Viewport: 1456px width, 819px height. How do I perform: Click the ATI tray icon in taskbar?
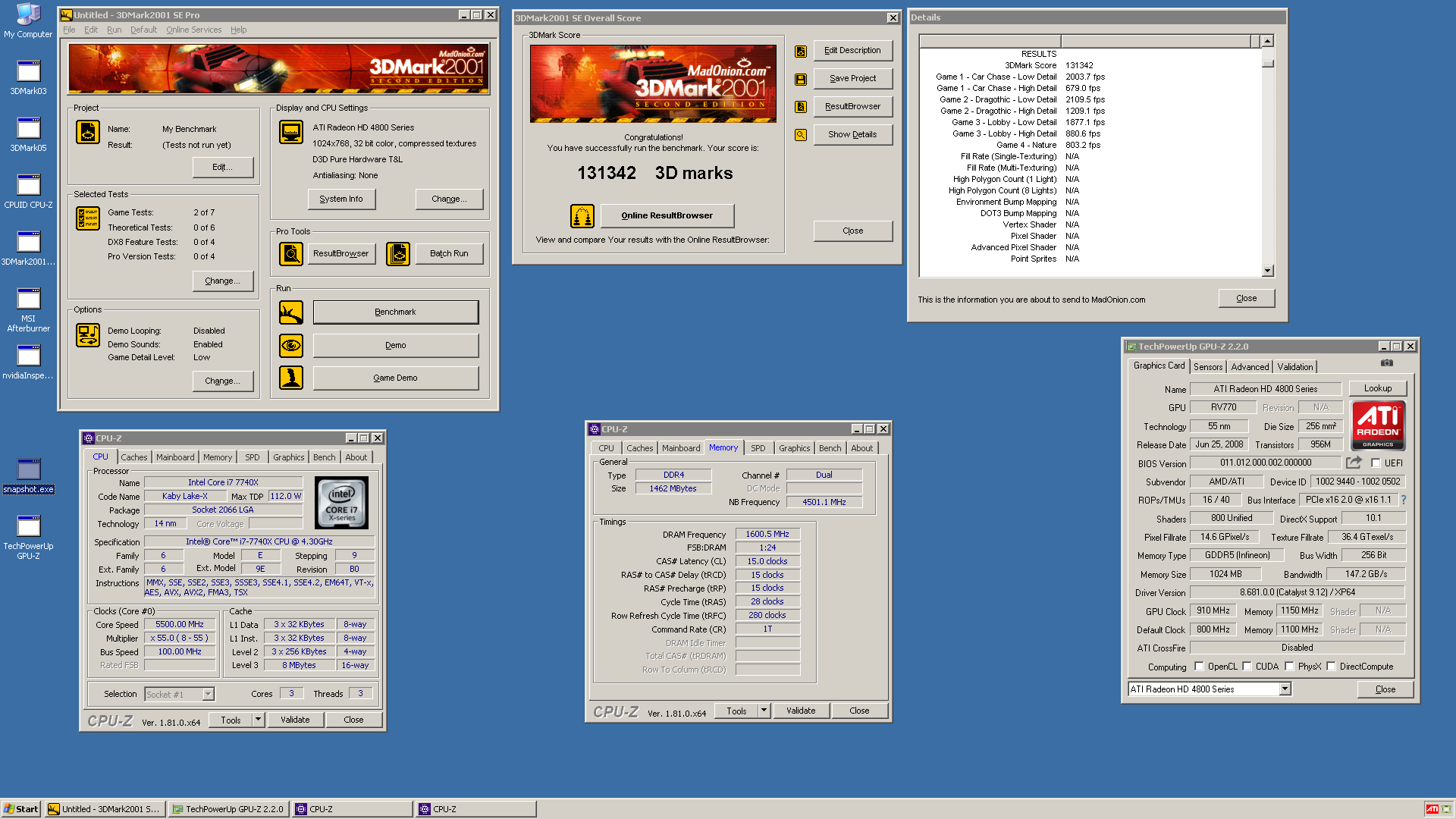[1432, 809]
